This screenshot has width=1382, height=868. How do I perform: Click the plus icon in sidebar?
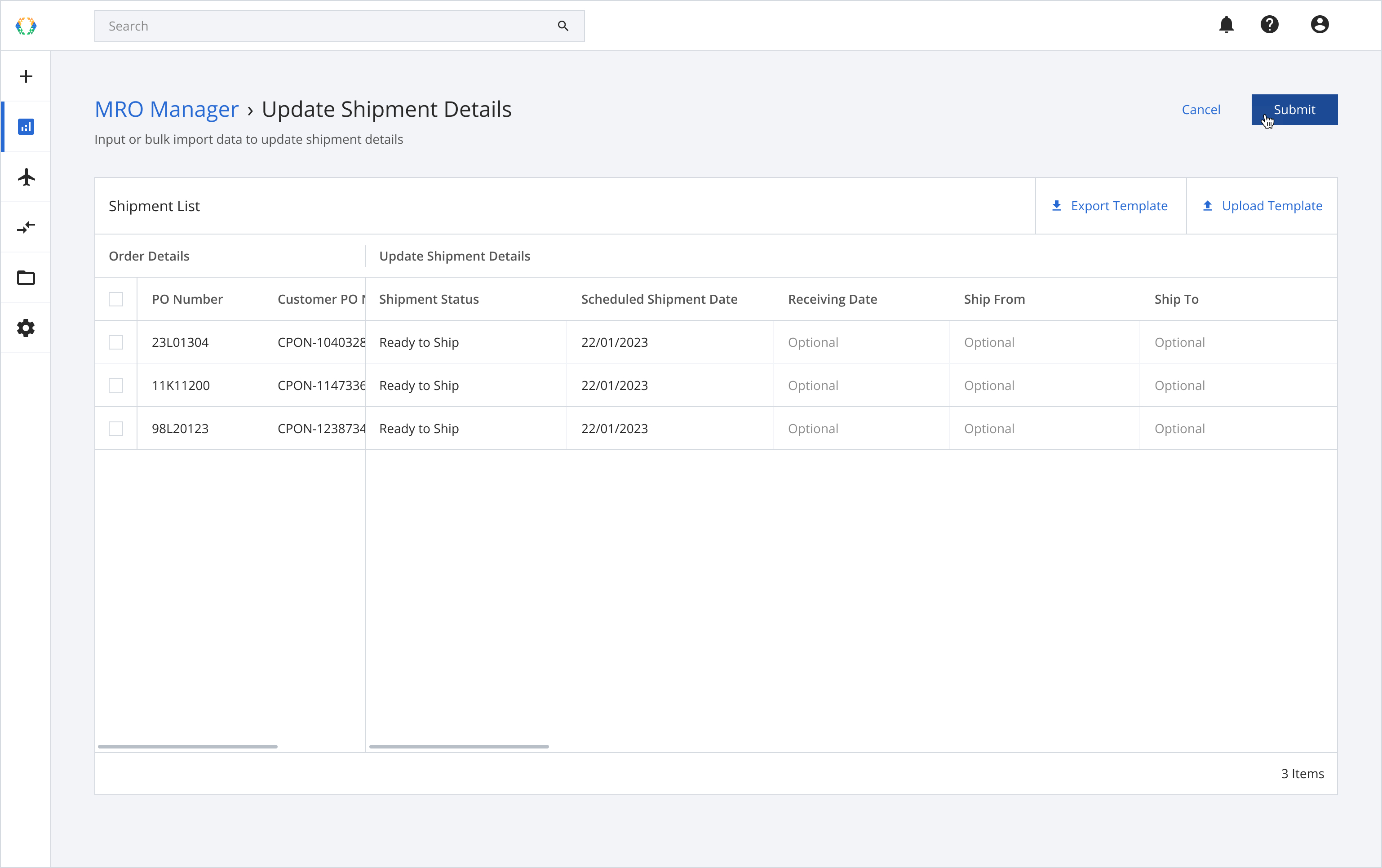[26, 76]
